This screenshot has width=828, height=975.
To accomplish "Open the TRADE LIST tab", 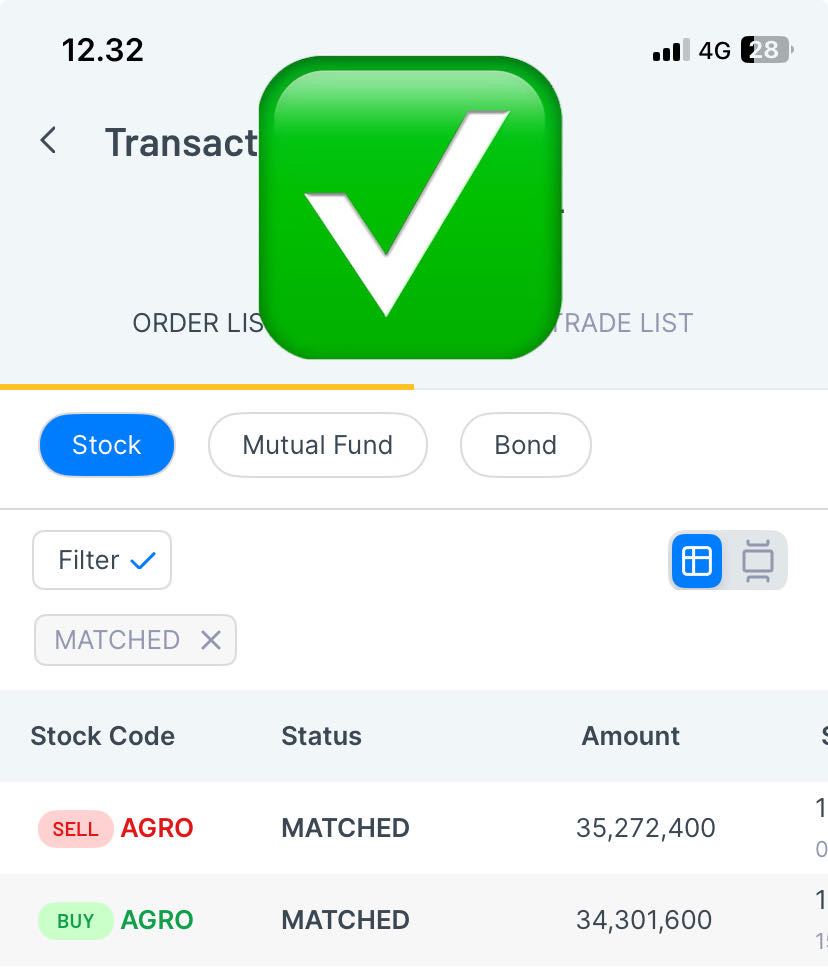I will pos(622,323).
